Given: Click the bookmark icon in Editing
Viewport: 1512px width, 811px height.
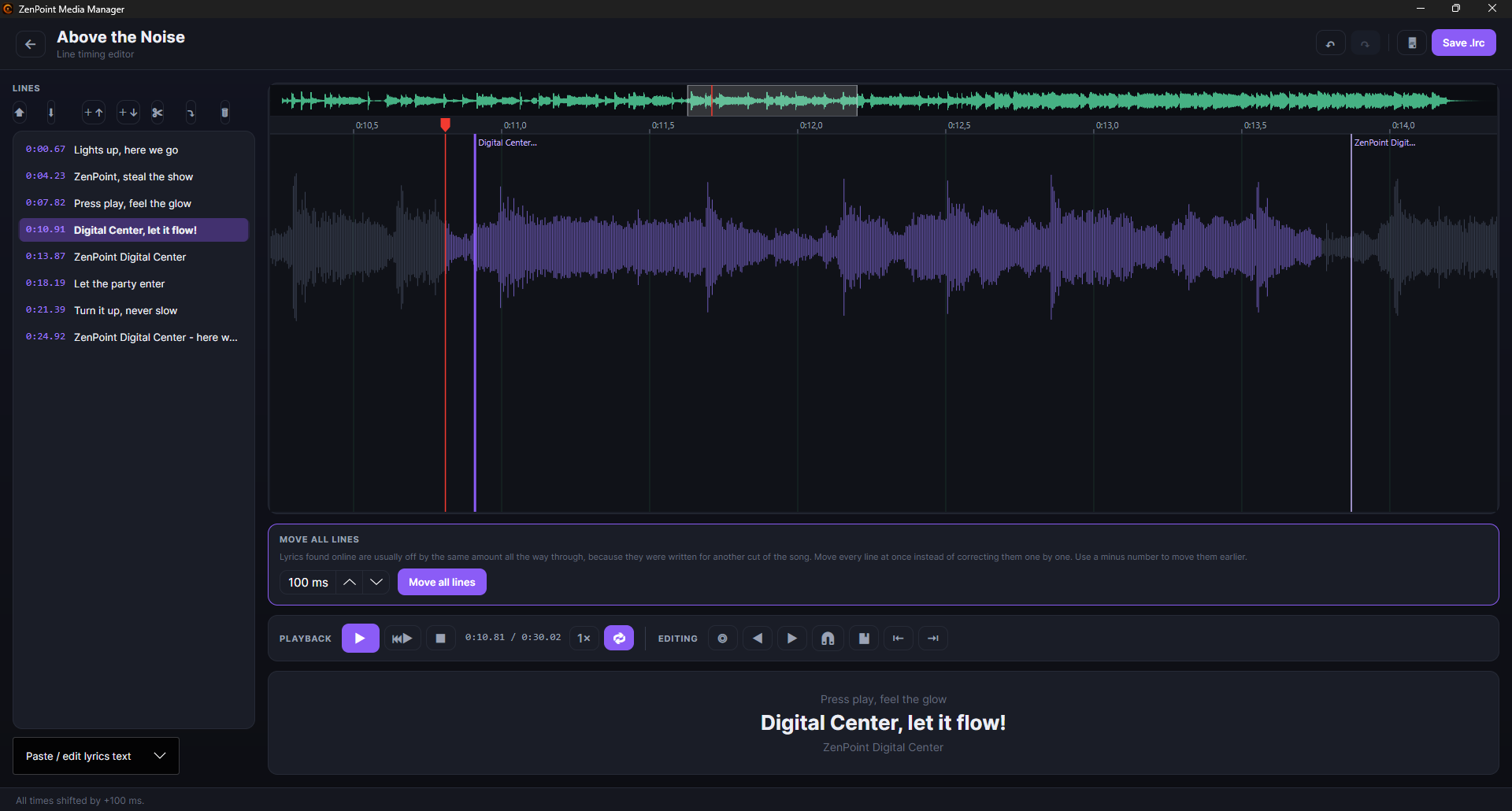Looking at the screenshot, I should [x=864, y=639].
